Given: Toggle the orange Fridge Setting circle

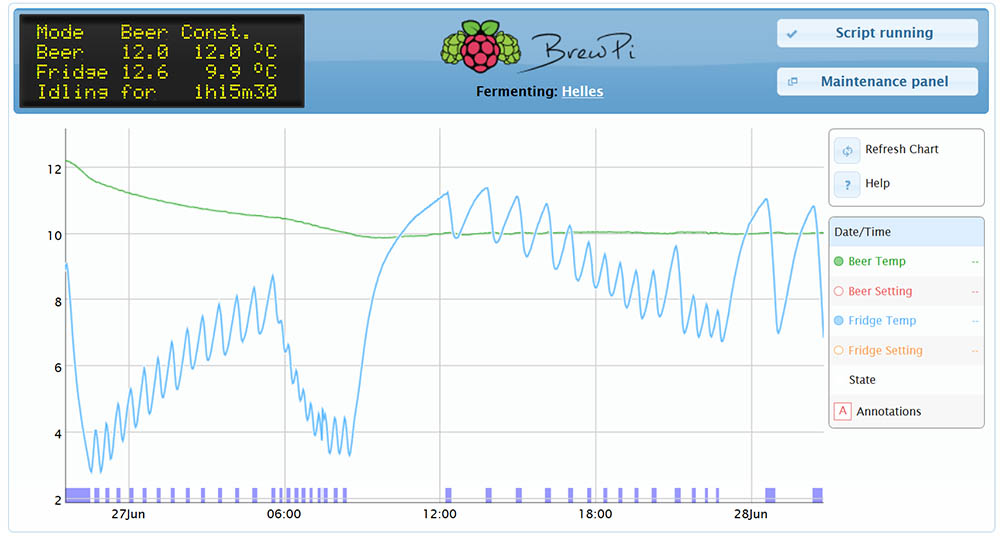Looking at the screenshot, I should tap(839, 351).
